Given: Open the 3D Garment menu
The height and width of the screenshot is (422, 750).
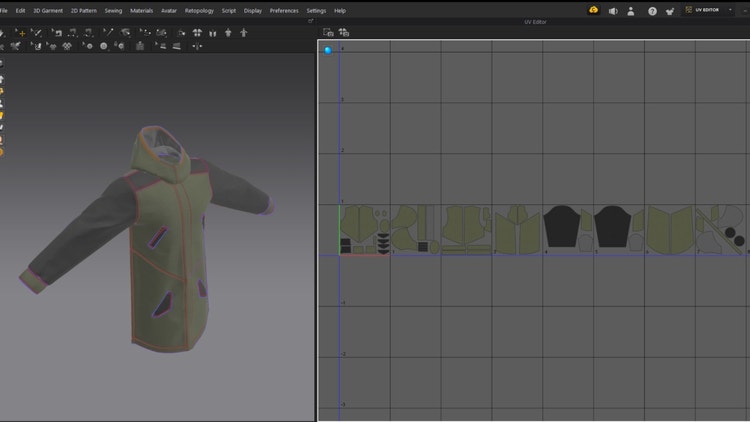Looking at the screenshot, I should pyautogui.click(x=47, y=10).
